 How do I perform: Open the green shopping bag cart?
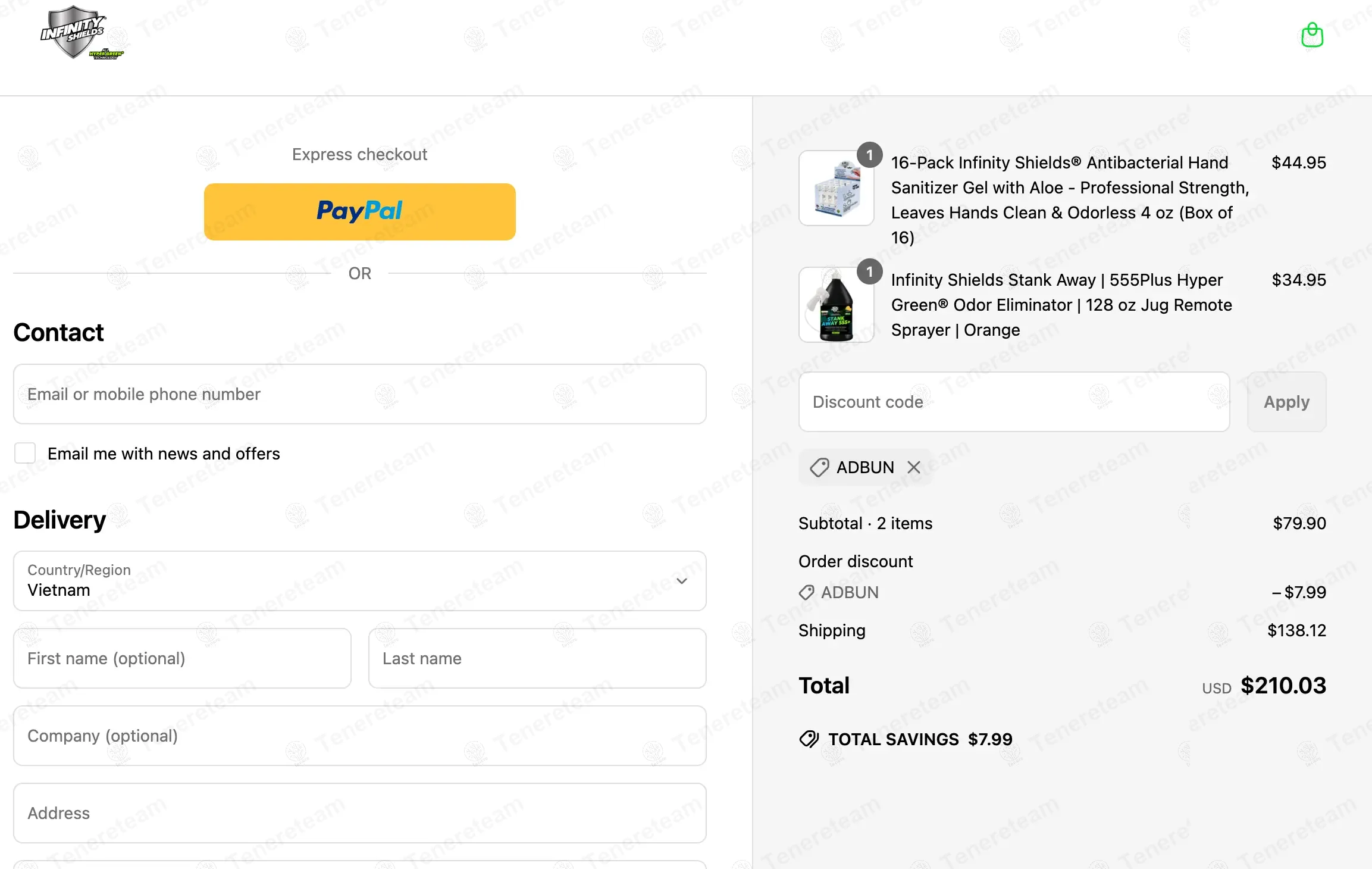(x=1311, y=35)
